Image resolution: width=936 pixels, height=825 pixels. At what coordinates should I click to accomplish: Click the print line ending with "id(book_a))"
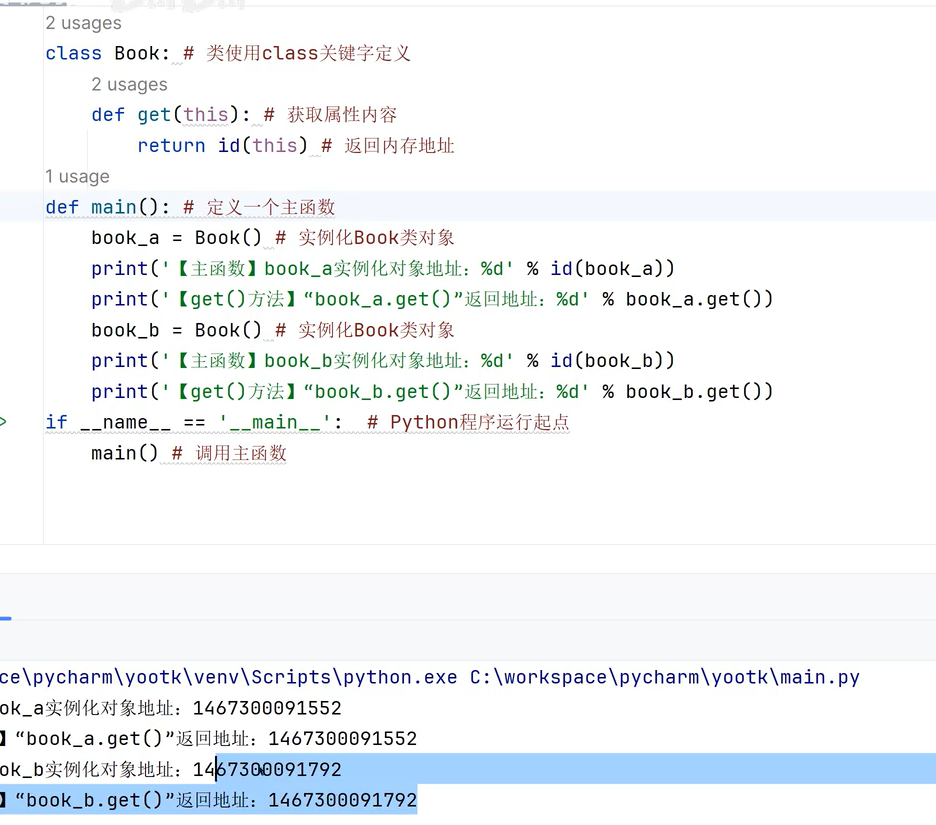[x=383, y=269]
